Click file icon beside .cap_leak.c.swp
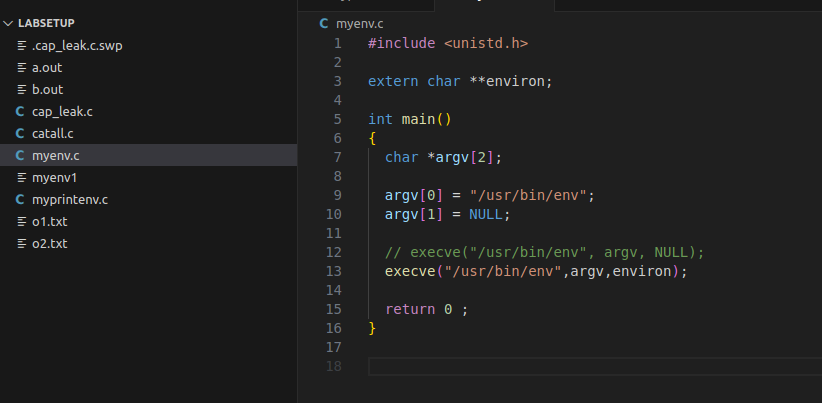This screenshot has width=822, height=403. pos(21,46)
